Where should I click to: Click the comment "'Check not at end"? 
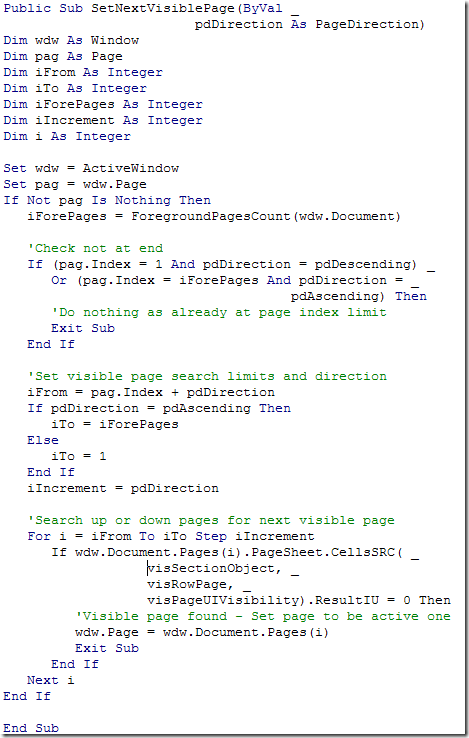[x=95, y=248]
